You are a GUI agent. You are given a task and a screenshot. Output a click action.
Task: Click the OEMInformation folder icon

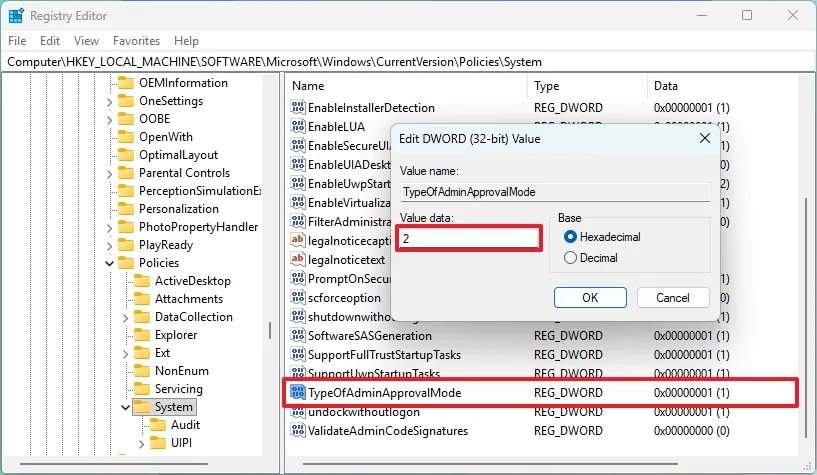click(x=126, y=83)
